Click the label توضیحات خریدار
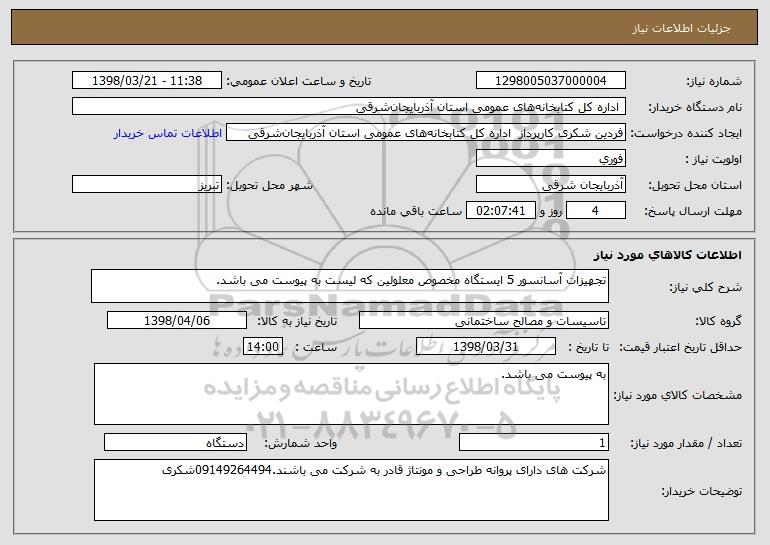The width and height of the screenshot is (770, 545). coord(702,491)
